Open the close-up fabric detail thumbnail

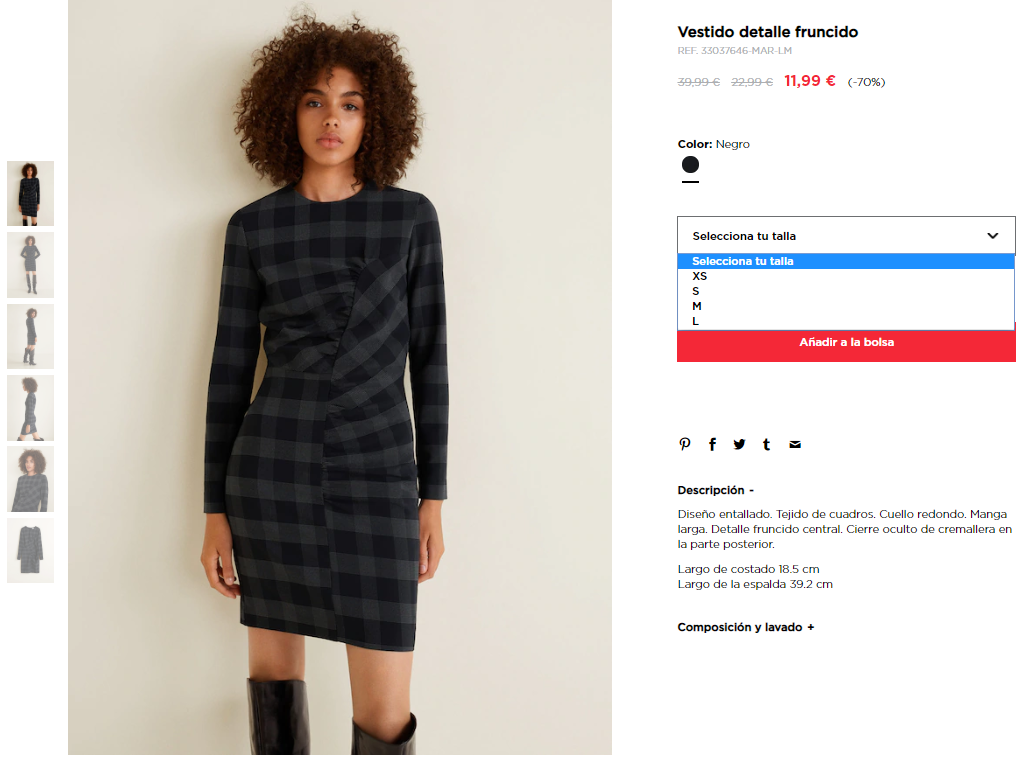click(31, 479)
